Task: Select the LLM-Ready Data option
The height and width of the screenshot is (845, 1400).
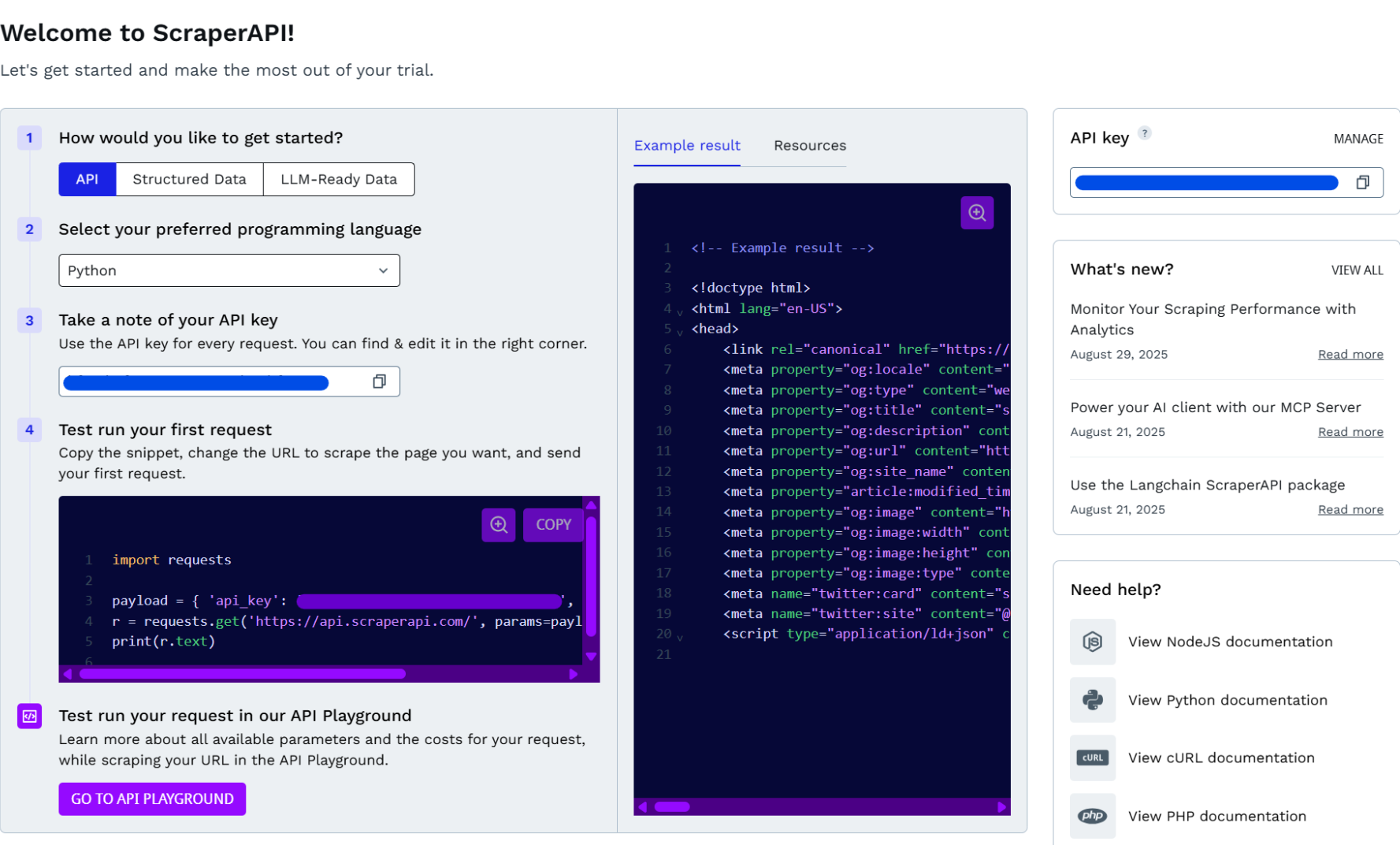Action: click(339, 180)
